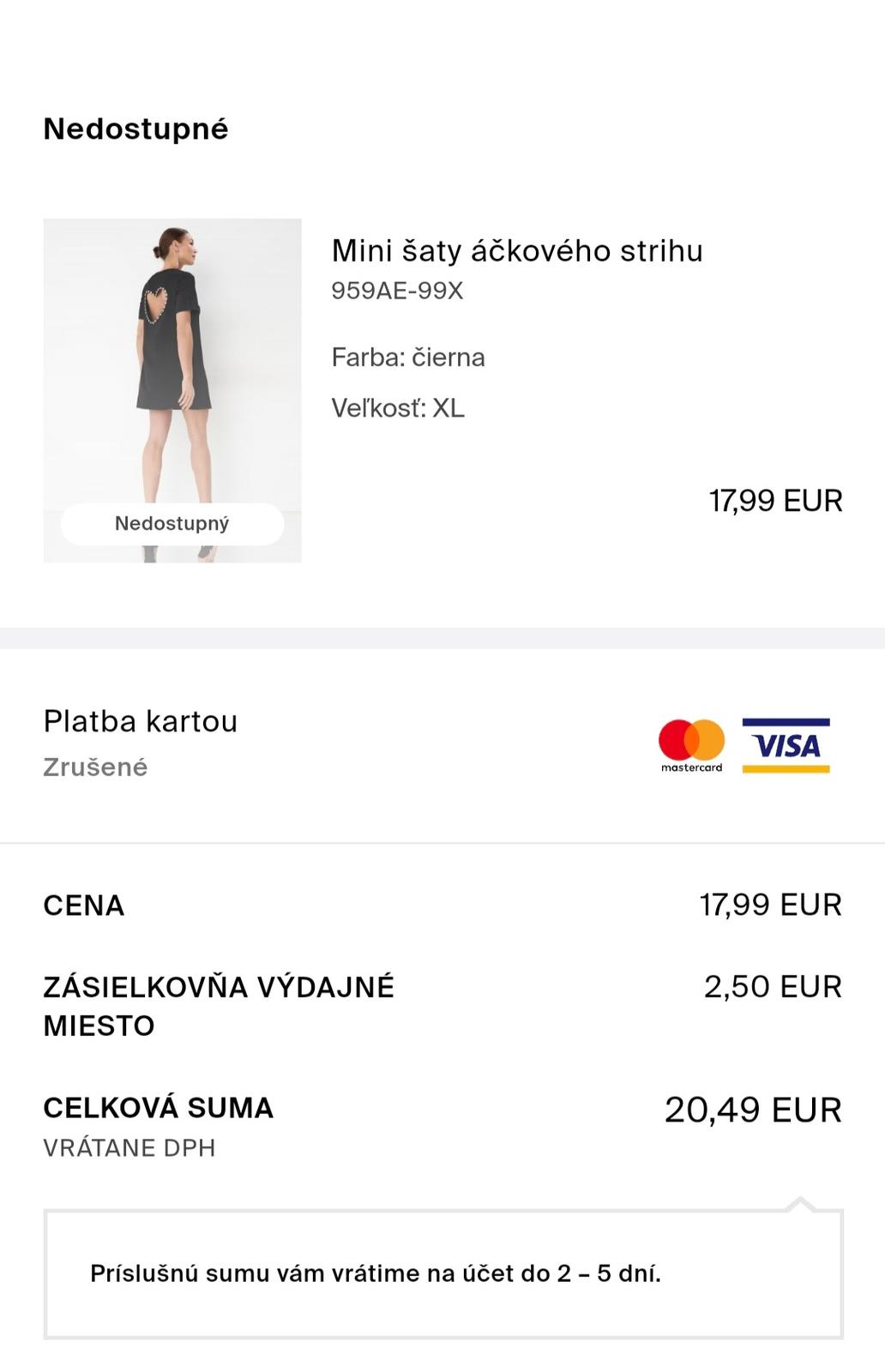The image size is (885, 1372).
Task: Click the Mastercard logo icon
Action: coord(691,743)
